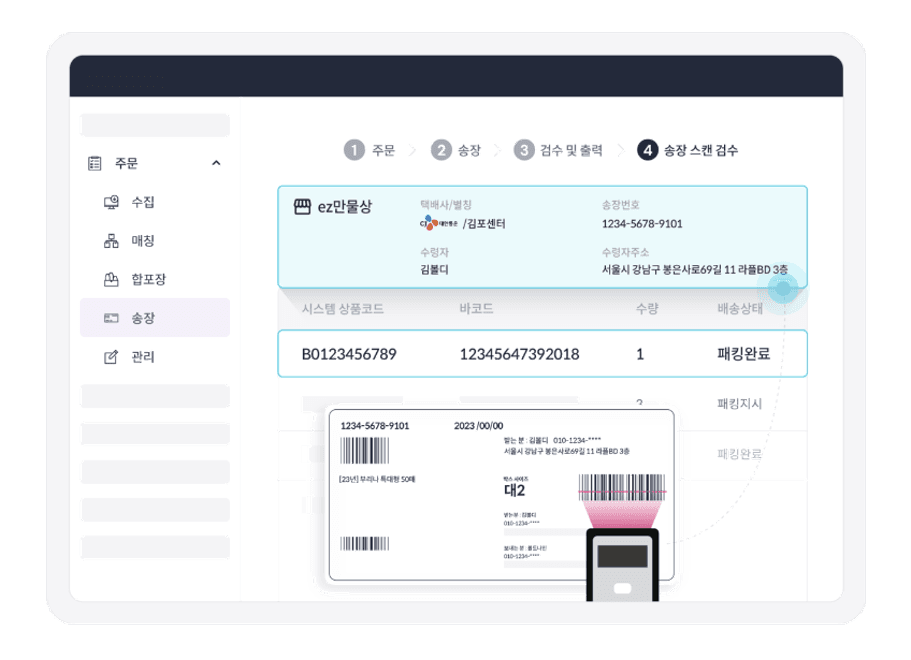Click the 합포장 package icon

click(x=111, y=279)
